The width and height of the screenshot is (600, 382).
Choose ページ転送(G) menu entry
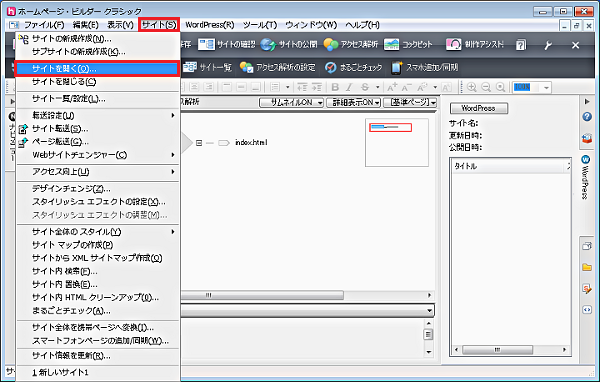click(97, 142)
